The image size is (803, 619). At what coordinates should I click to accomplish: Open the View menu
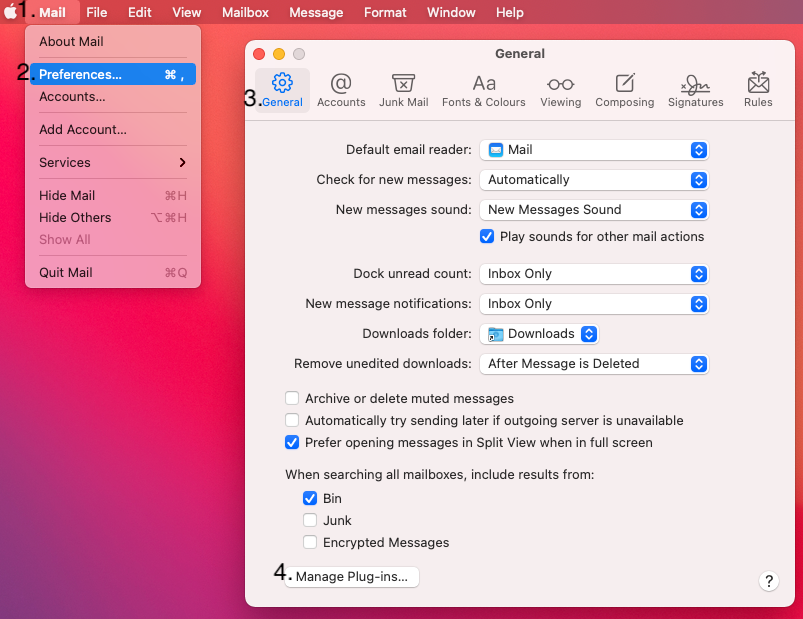186,12
